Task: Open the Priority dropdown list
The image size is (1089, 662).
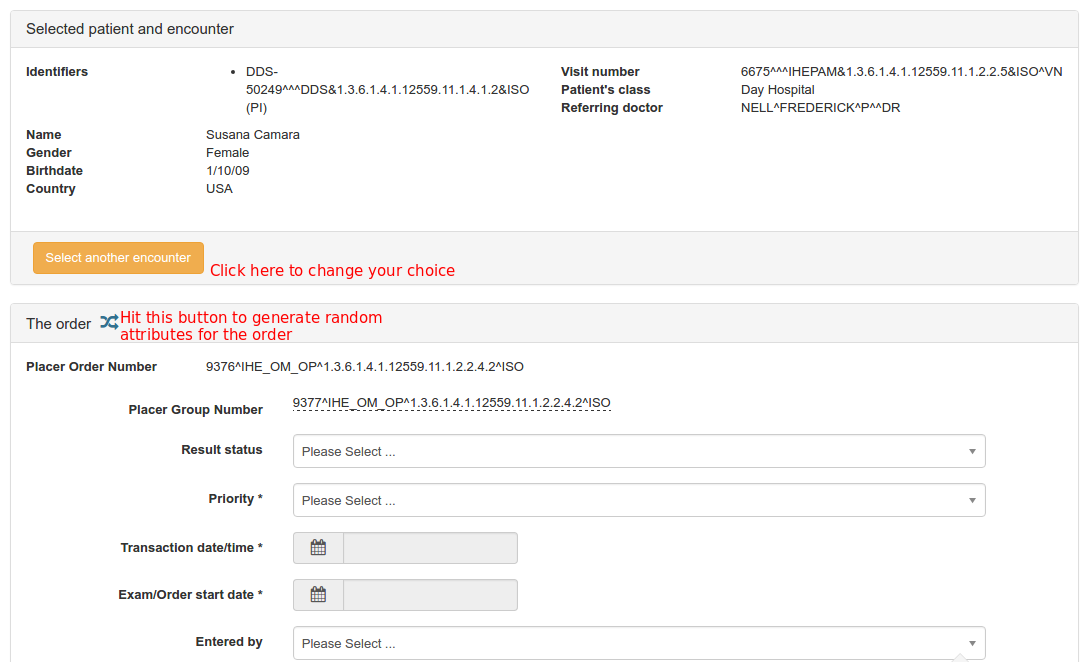Action: point(638,500)
